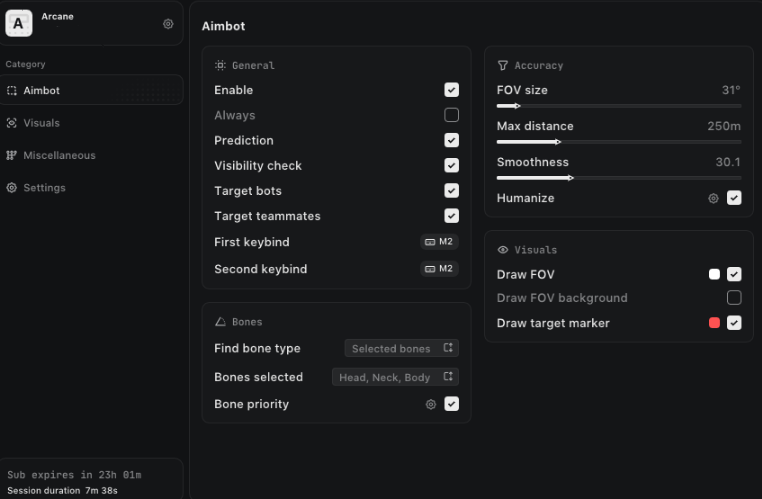The width and height of the screenshot is (762, 499).
Task: Open Bone priority settings gear icon
Action: click(431, 404)
